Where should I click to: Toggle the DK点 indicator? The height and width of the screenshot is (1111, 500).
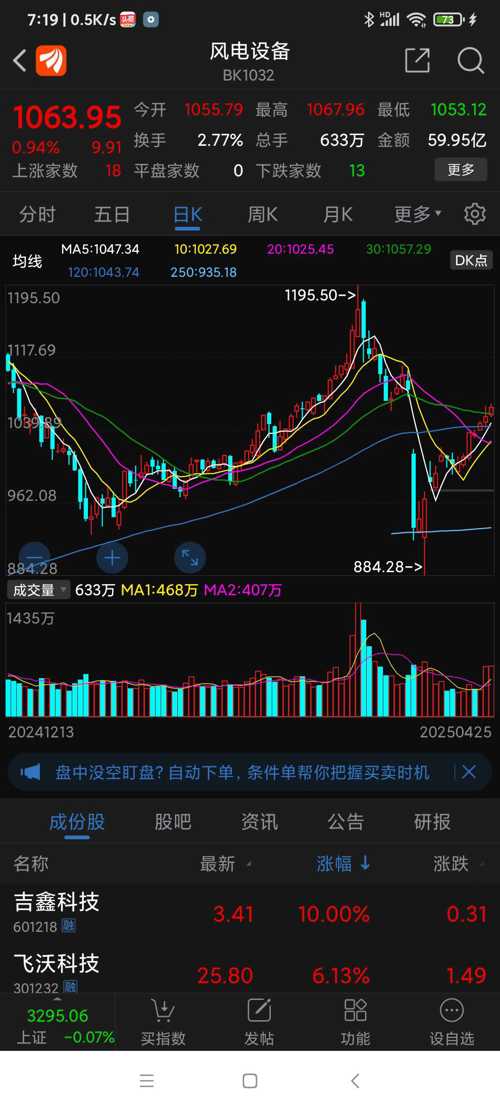pyautogui.click(x=471, y=260)
